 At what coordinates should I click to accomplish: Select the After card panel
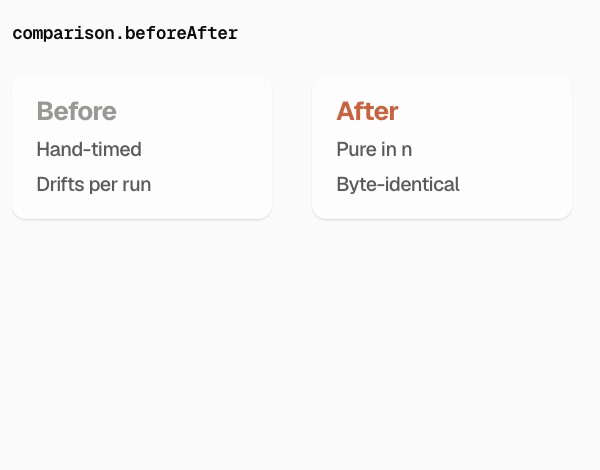coord(442,147)
